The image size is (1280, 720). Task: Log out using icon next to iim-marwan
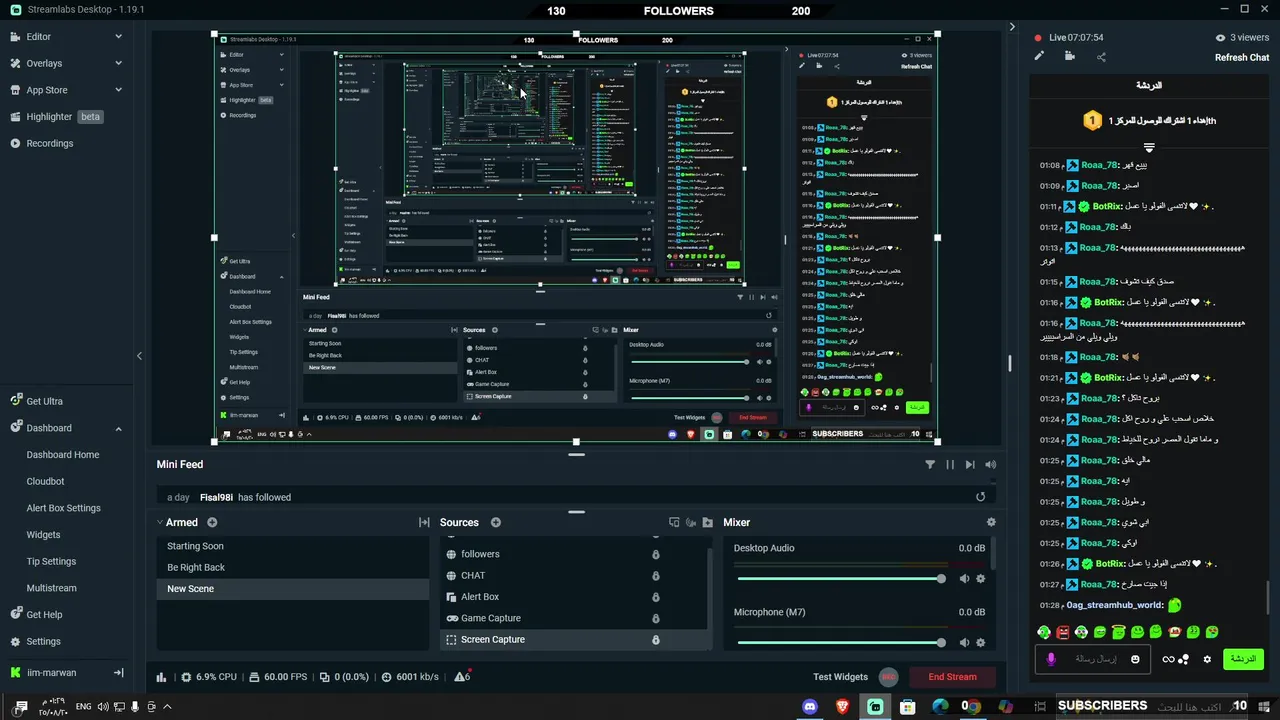click(x=118, y=672)
